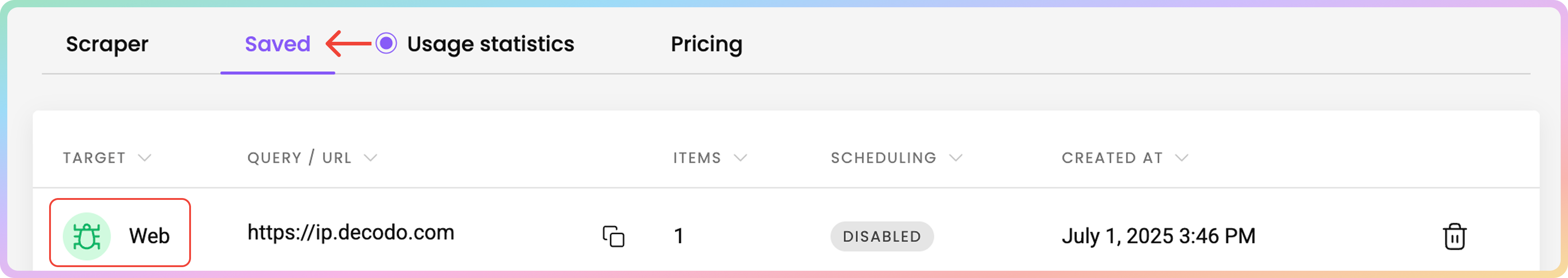Go to the Usage statistics tab
Viewport: 1568px width, 278px height.
pos(491,45)
